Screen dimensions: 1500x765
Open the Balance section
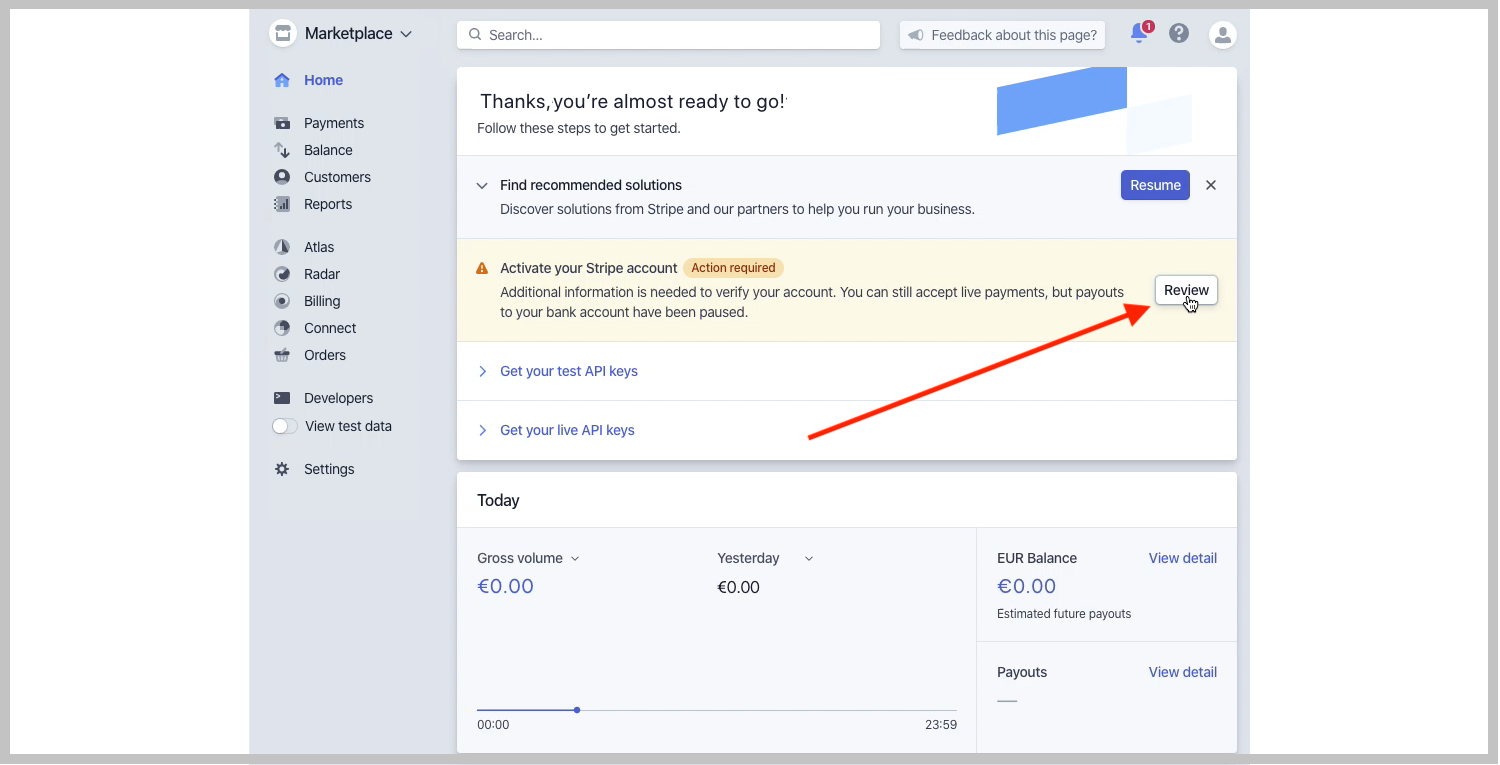[x=328, y=150]
